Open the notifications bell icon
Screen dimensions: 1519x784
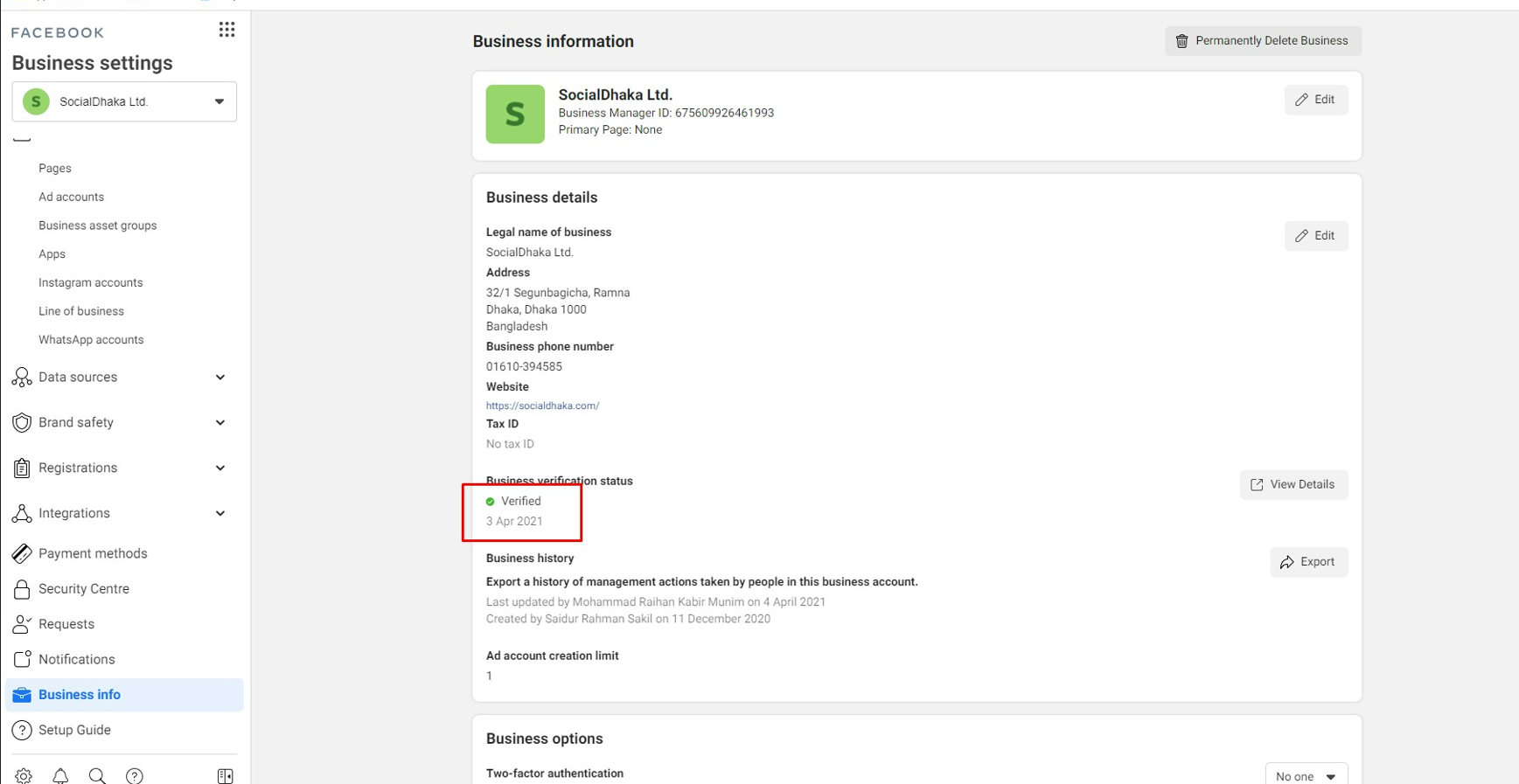click(60, 775)
